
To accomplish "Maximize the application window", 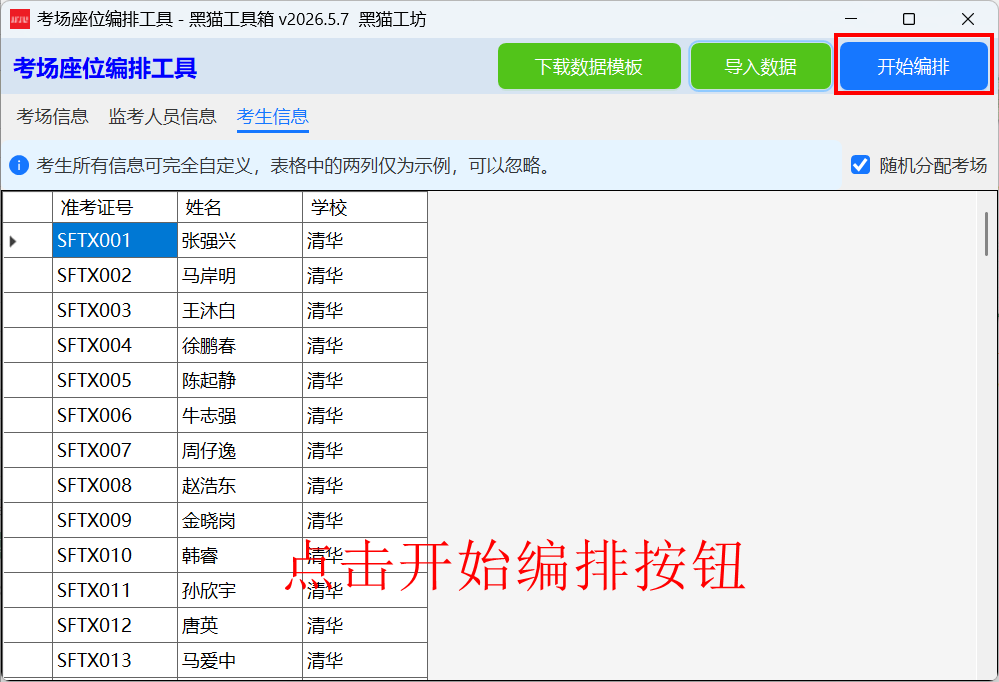I will (x=909, y=19).
